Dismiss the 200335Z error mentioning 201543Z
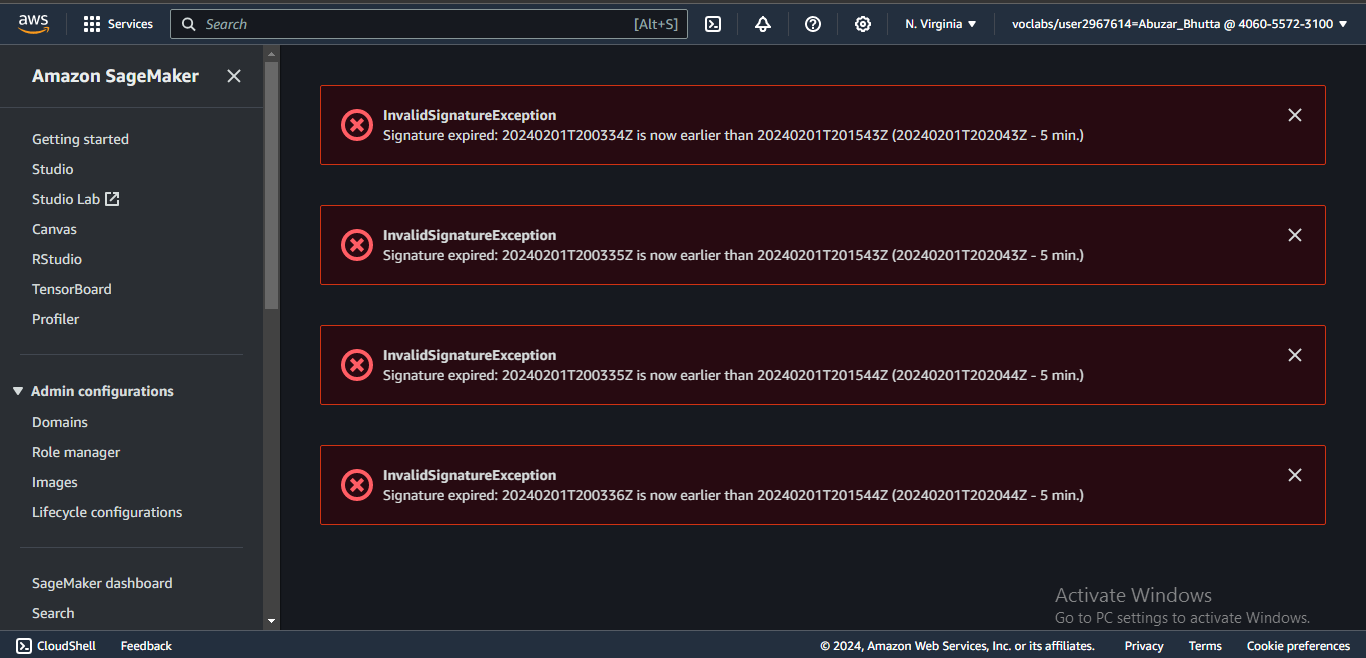Image resolution: width=1366 pixels, height=658 pixels. coord(1295,235)
